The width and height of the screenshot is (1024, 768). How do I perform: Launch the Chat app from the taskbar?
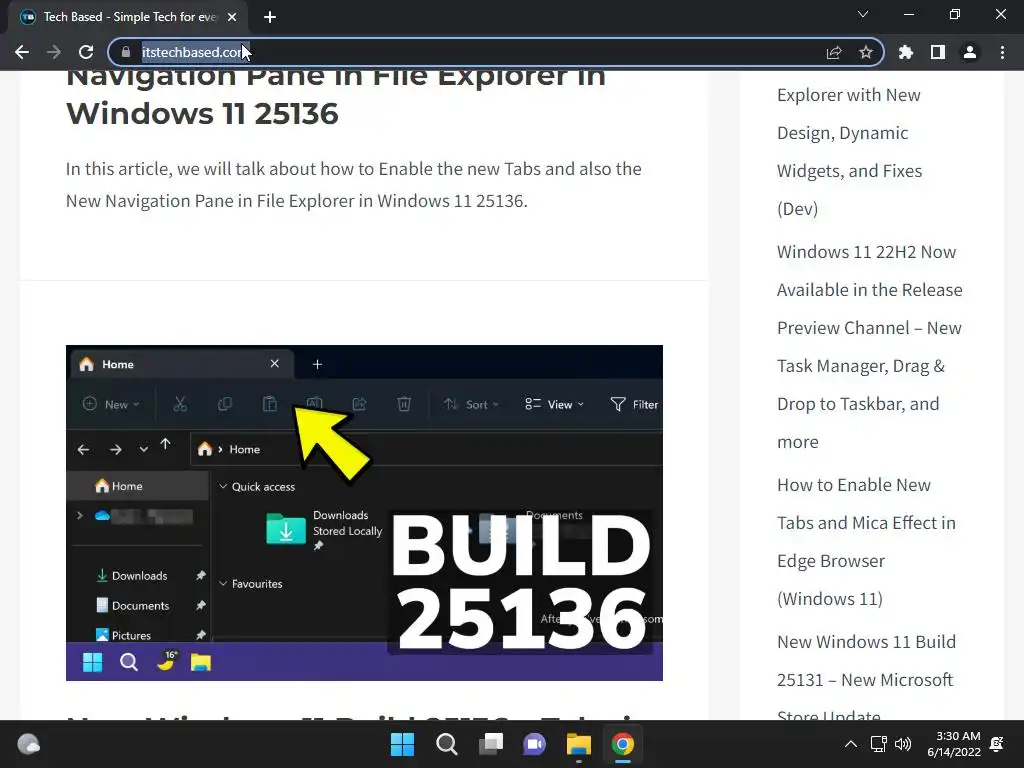pos(534,744)
